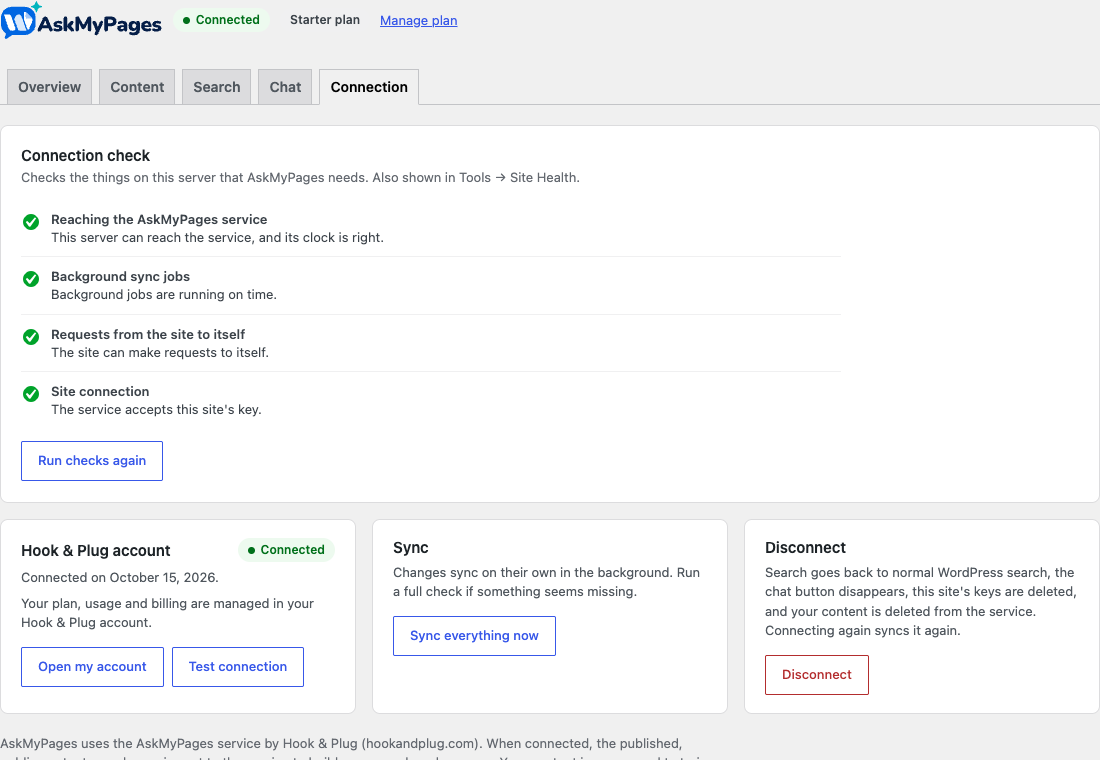Click the red Disconnect button
This screenshot has height=760, width=1100.
(x=817, y=675)
